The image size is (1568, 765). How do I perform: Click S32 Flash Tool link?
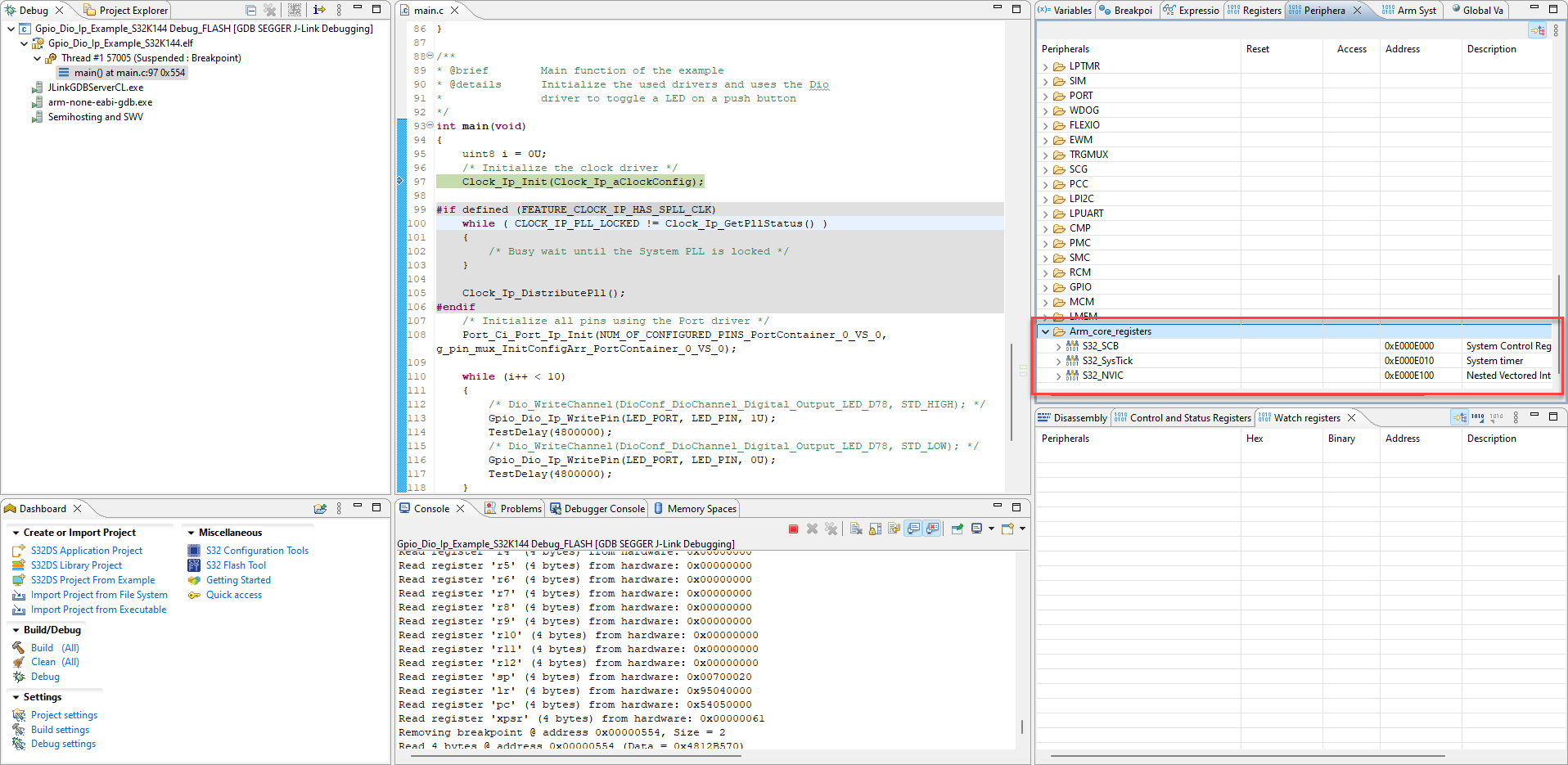pyautogui.click(x=236, y=565)
